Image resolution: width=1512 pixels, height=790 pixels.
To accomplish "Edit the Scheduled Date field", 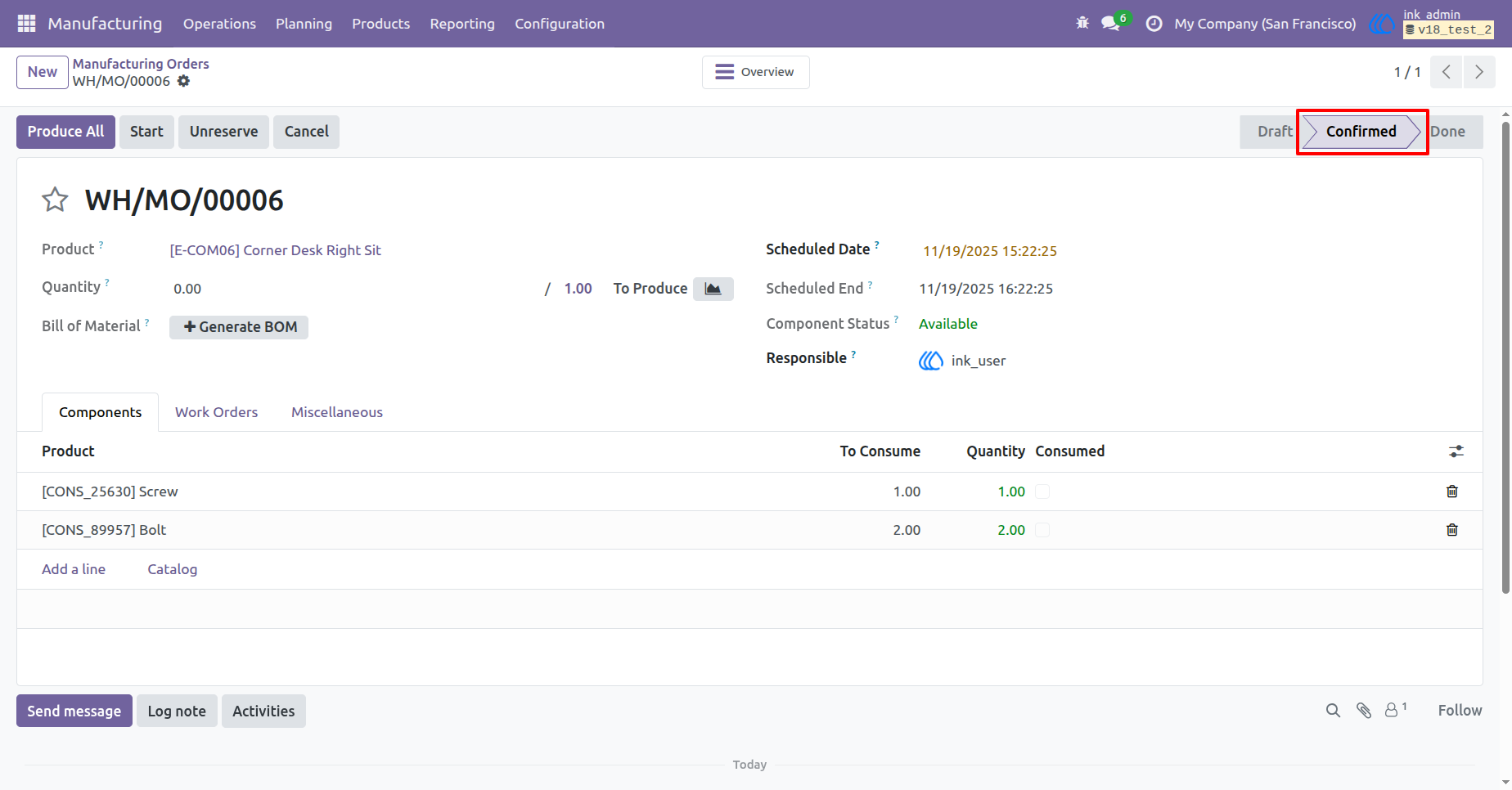I will point(990,251).
